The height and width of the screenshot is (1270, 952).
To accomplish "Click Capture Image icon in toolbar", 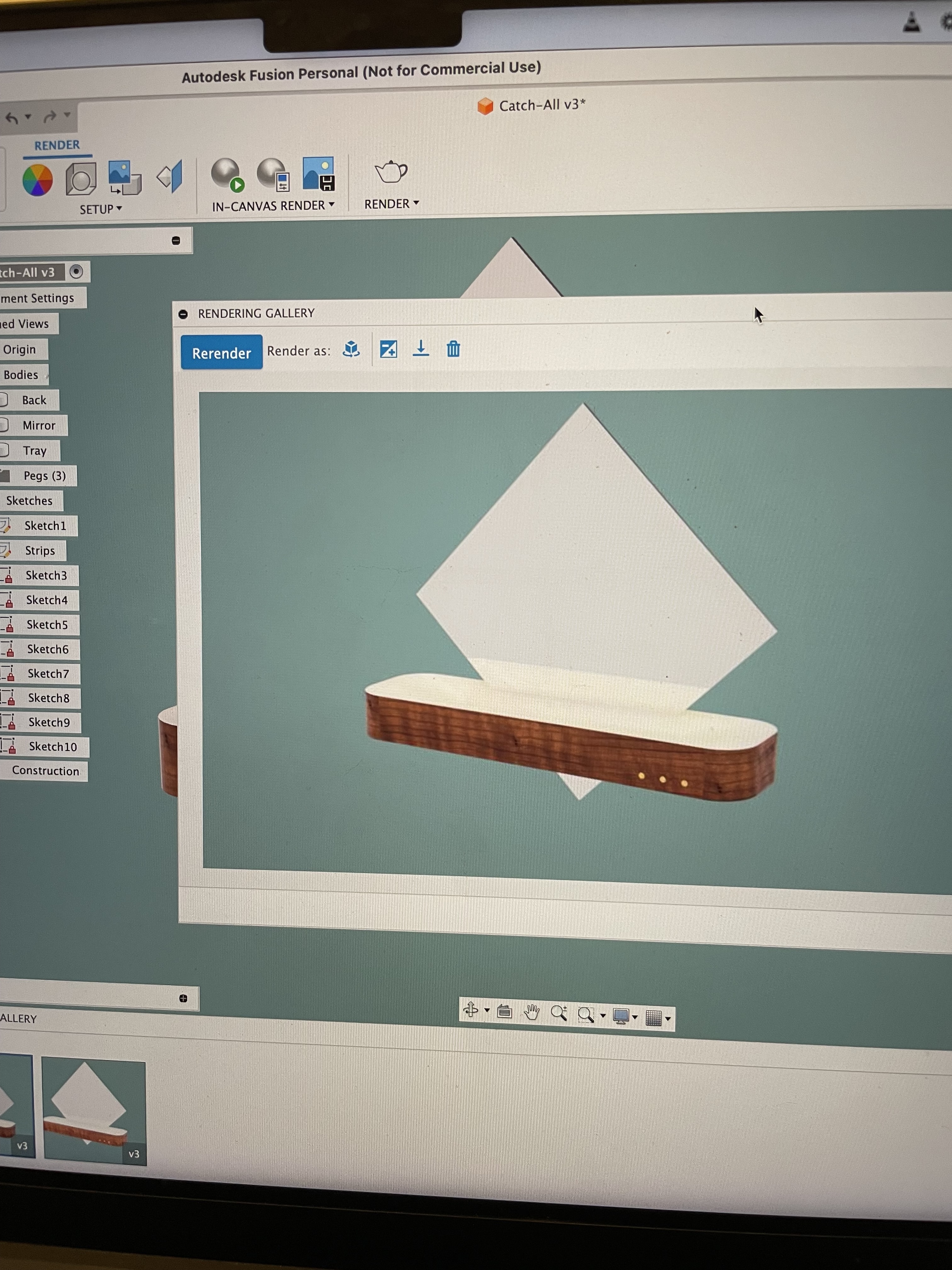I will [318, 173].
